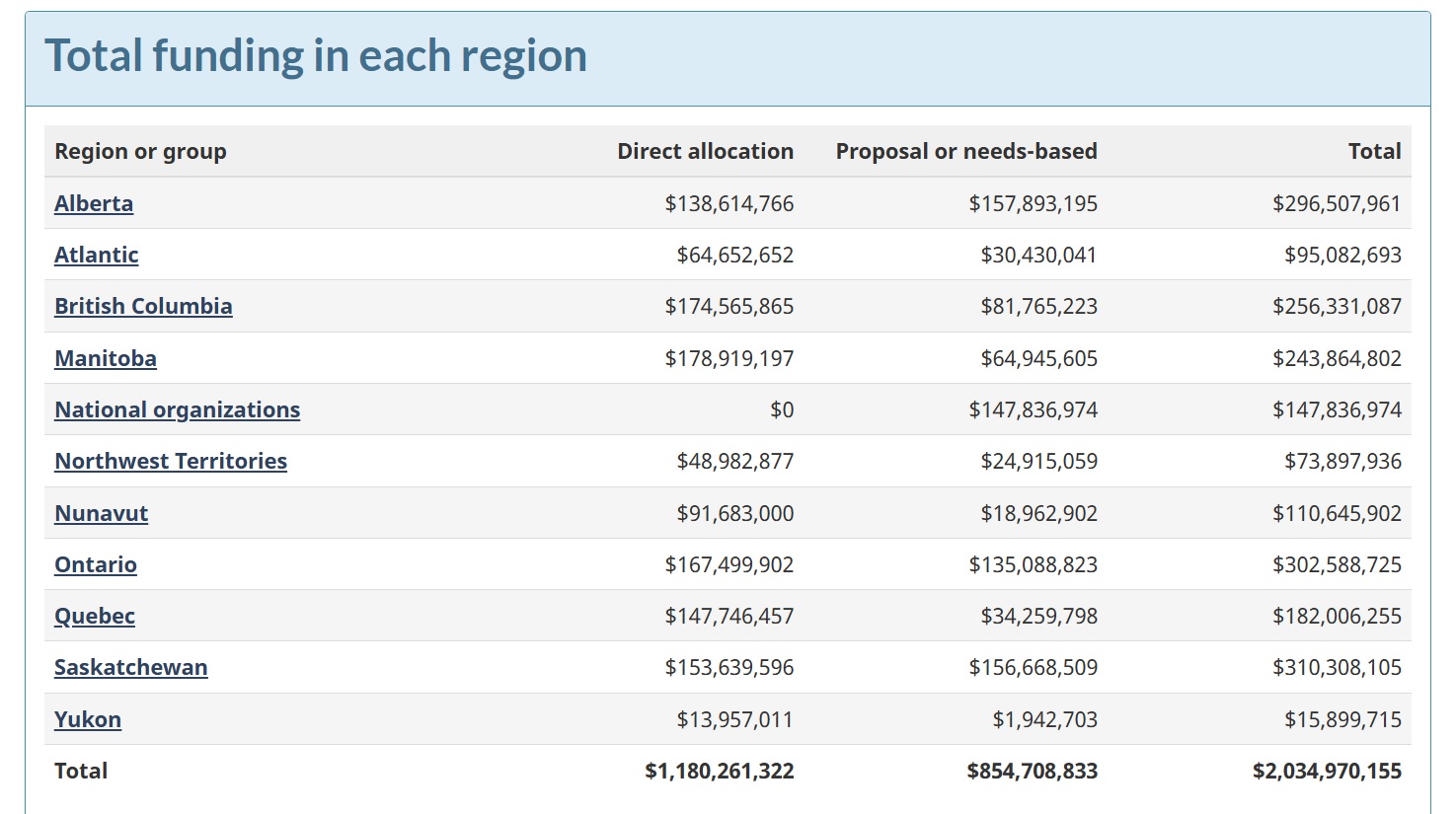This screenshot has height=814, width=1456.
Task: Select Nunavut proposal value $18,962,902
Action: [x=1038, y=513]
